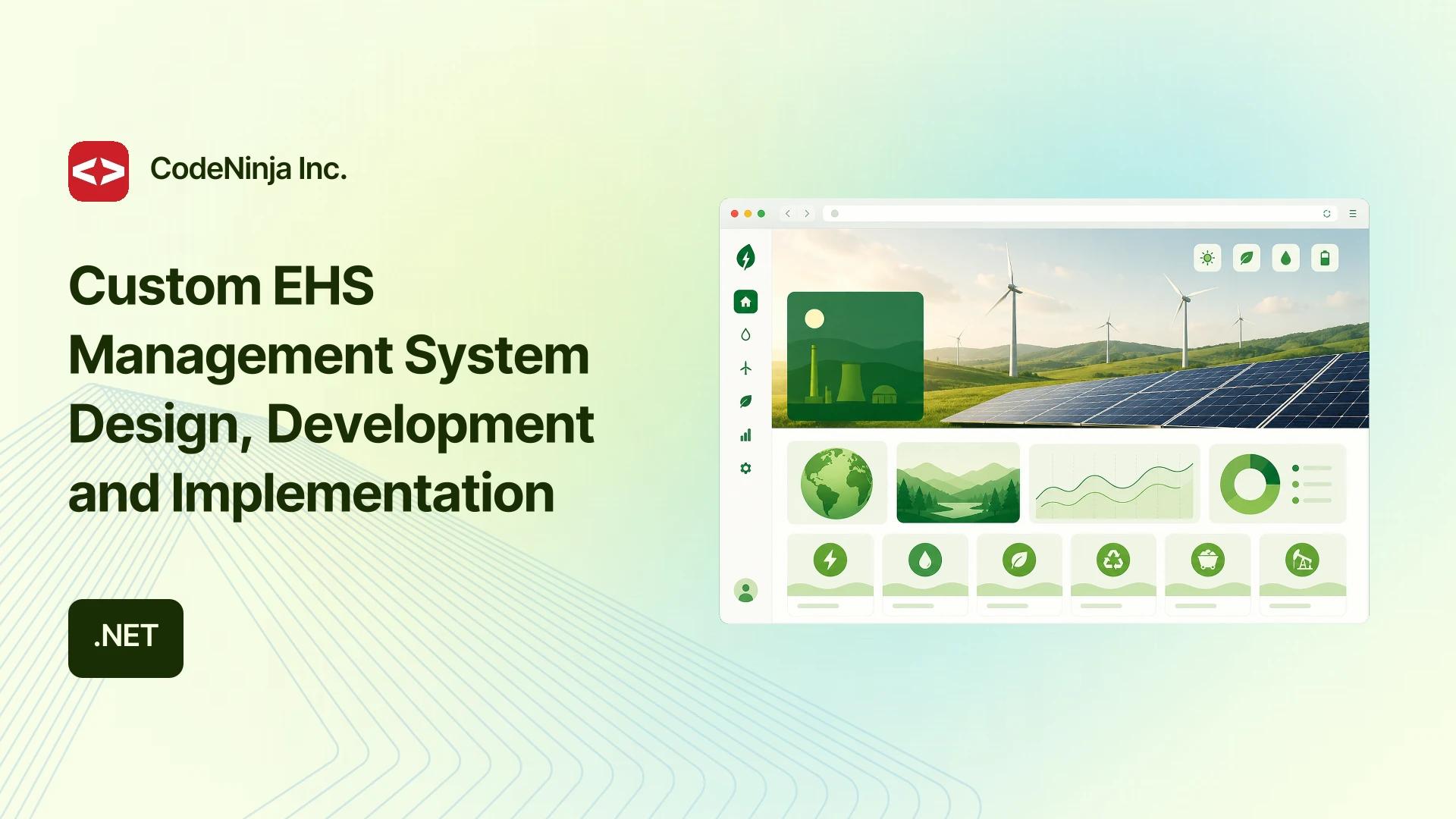Go forward with browser forward arrow
The width and height of the screenshot is (1456, 819).
[807, 214]
